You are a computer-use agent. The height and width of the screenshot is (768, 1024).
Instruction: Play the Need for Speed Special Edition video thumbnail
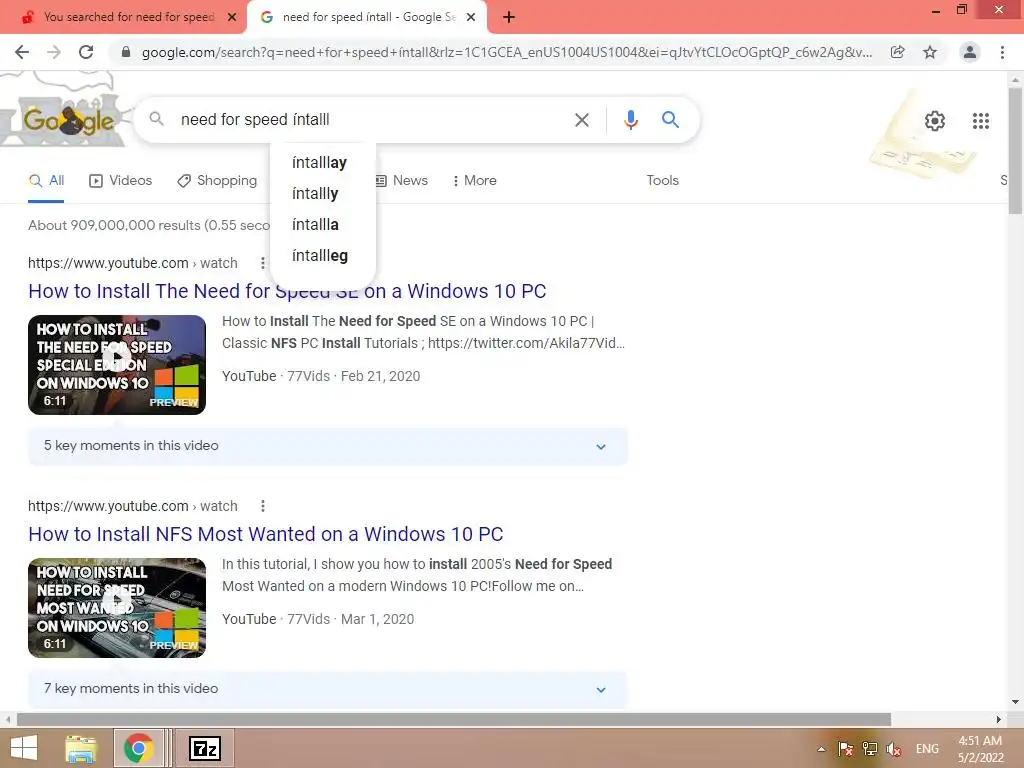[117, 365]
